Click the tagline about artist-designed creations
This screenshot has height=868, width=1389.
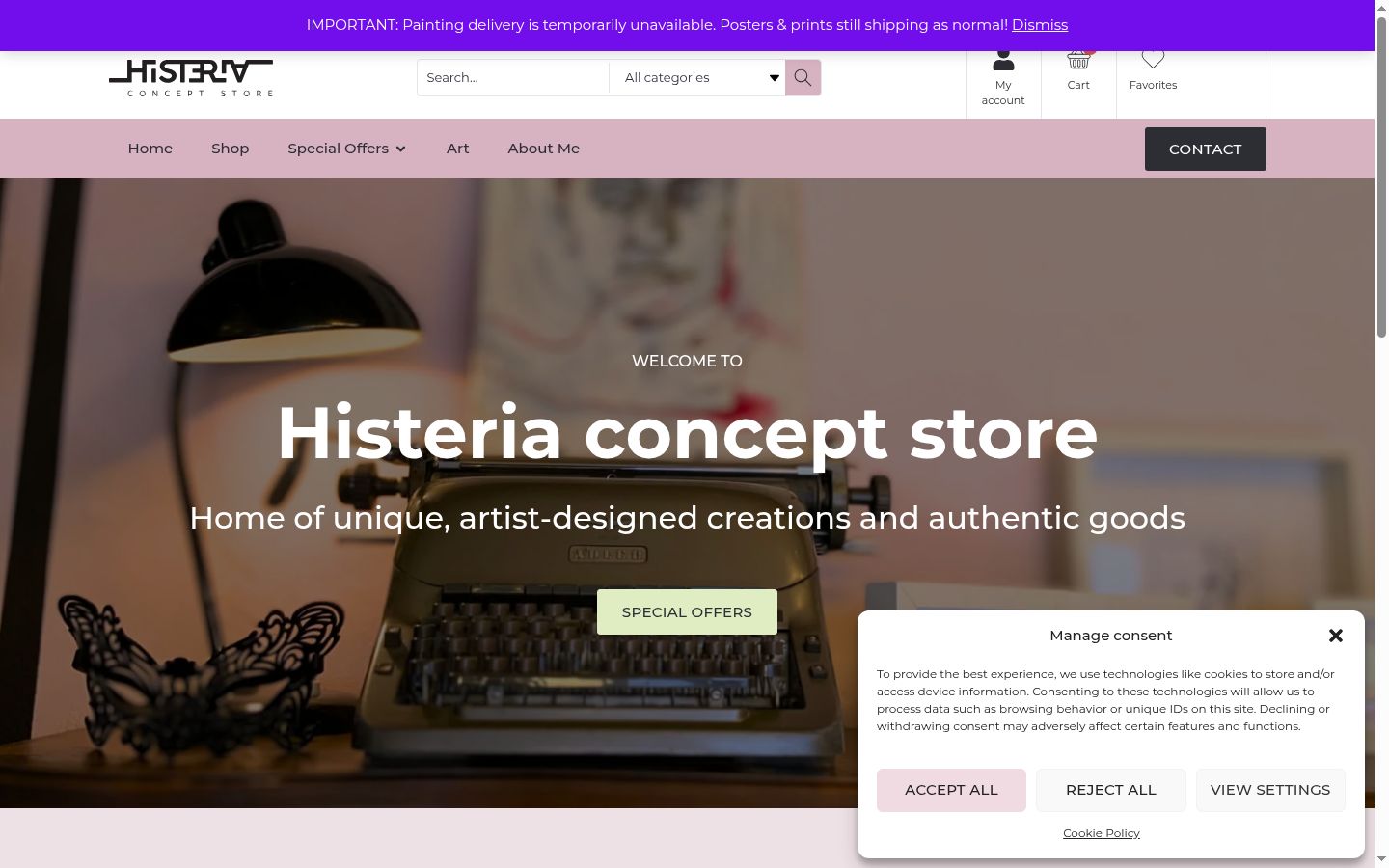point(687,518)
